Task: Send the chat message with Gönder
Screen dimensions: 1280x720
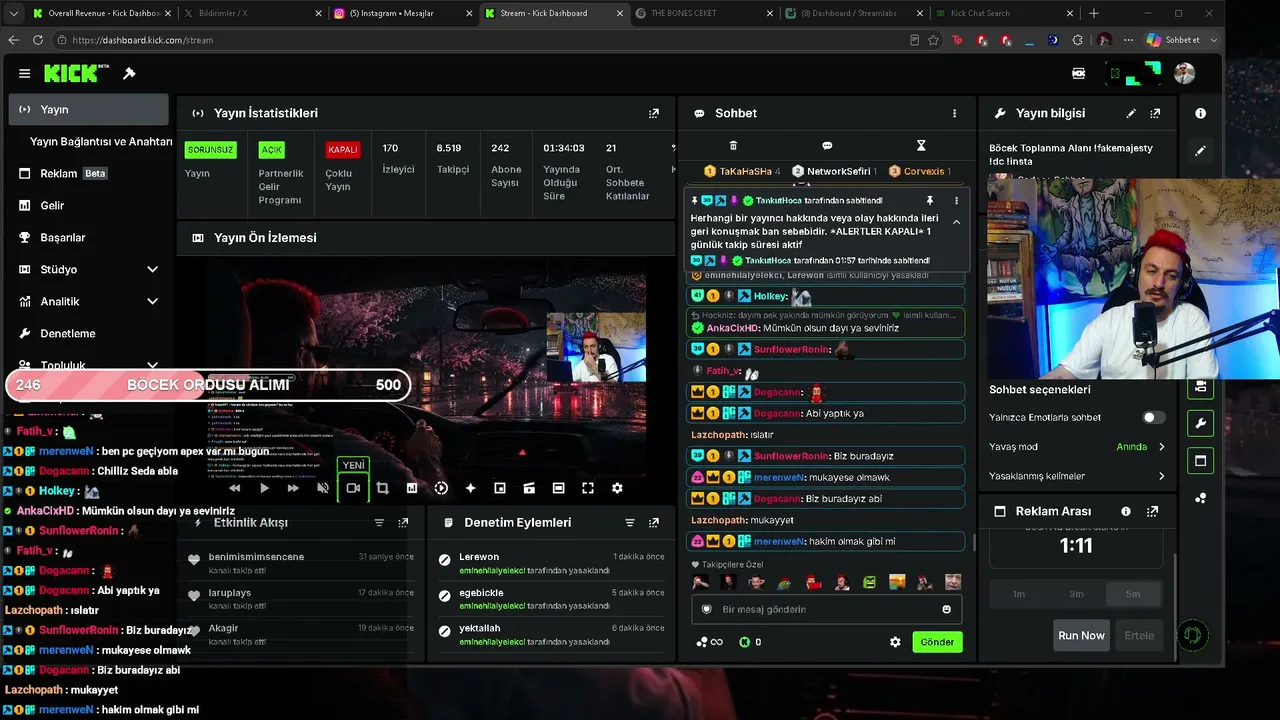Action: [937, 642]
